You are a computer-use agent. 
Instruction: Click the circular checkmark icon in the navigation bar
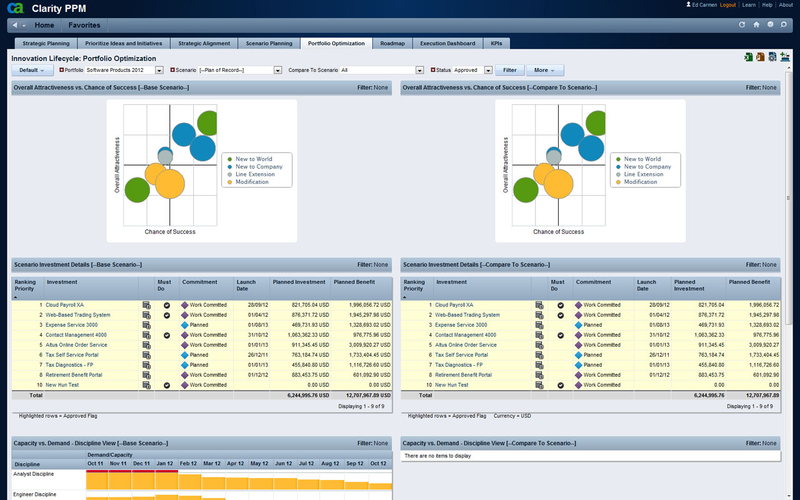770,24
